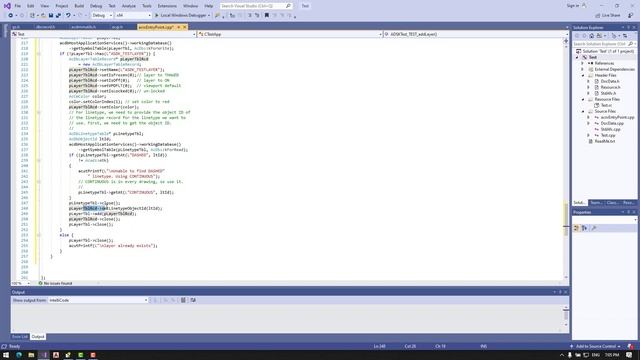This screenshot has height=360, width=640.
Task: Click the Undo toolbar icon
Action: [68, 16]
